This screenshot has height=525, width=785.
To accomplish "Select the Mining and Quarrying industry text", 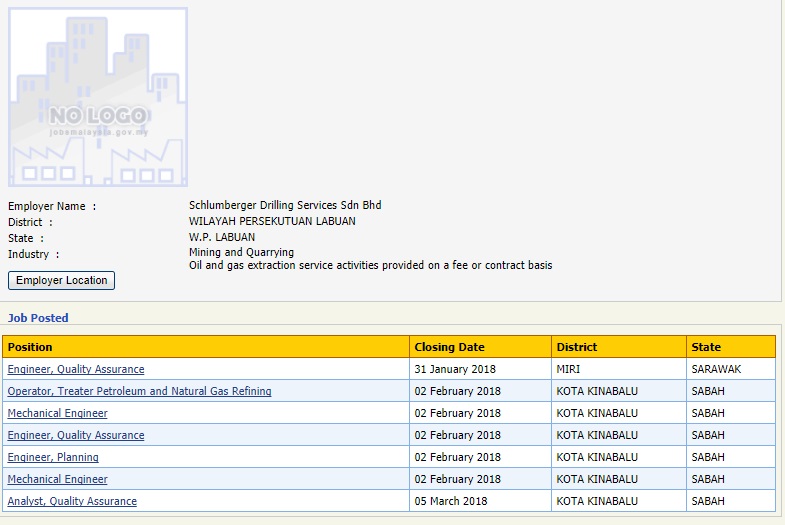I will click(x=241, y=252).
